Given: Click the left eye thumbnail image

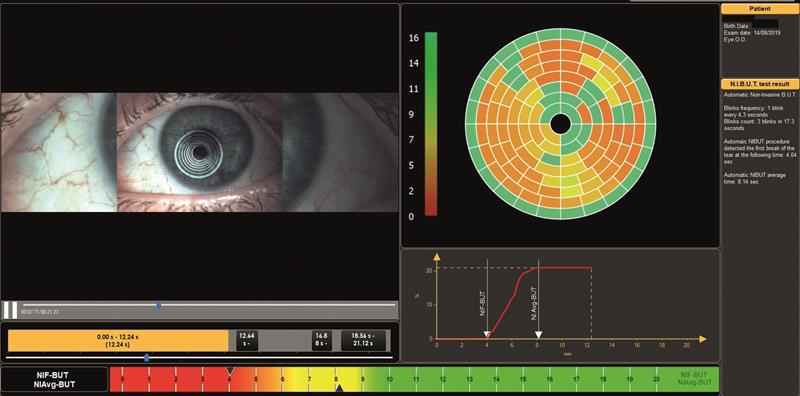Looking at the screenshot, I should coord(59,152).
